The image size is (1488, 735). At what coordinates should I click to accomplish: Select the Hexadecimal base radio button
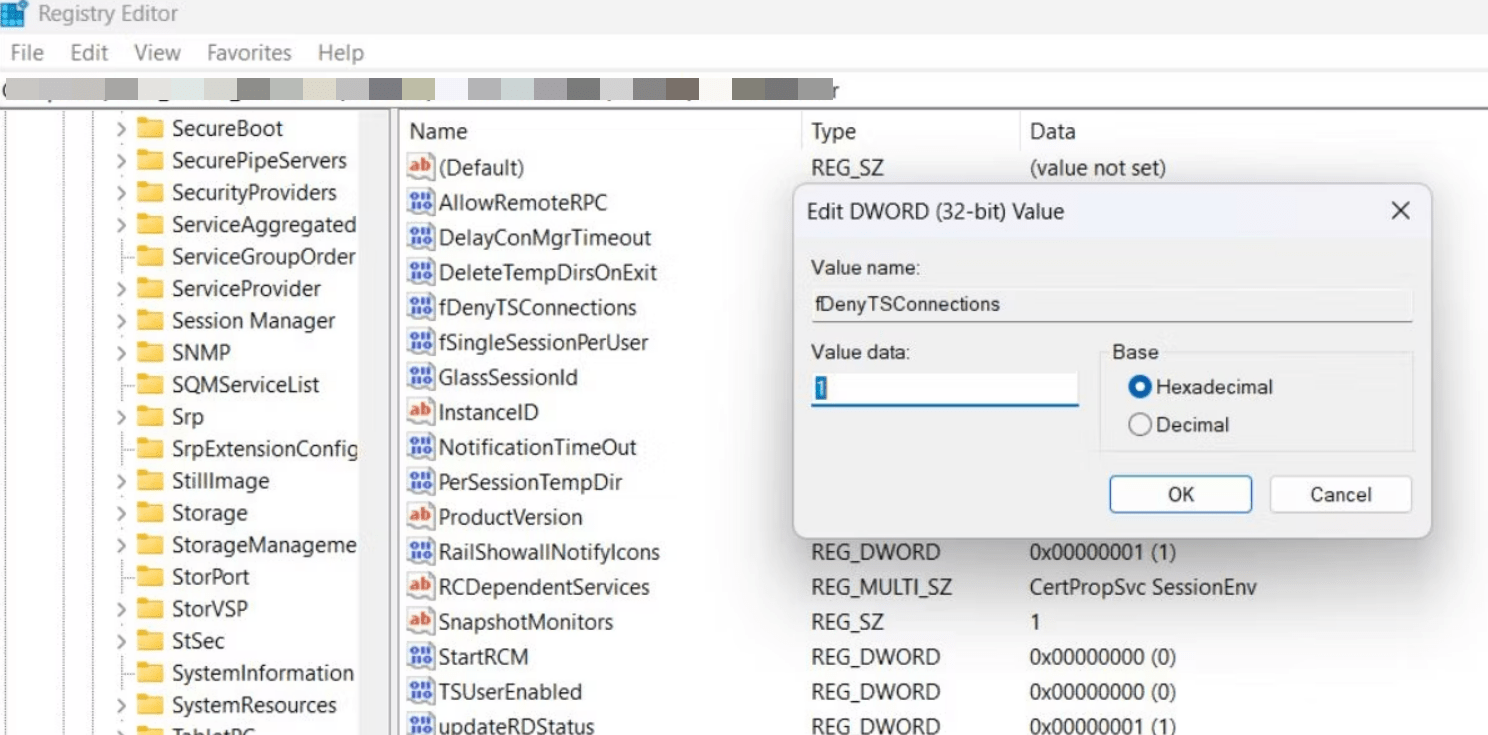pos(1139,387)
